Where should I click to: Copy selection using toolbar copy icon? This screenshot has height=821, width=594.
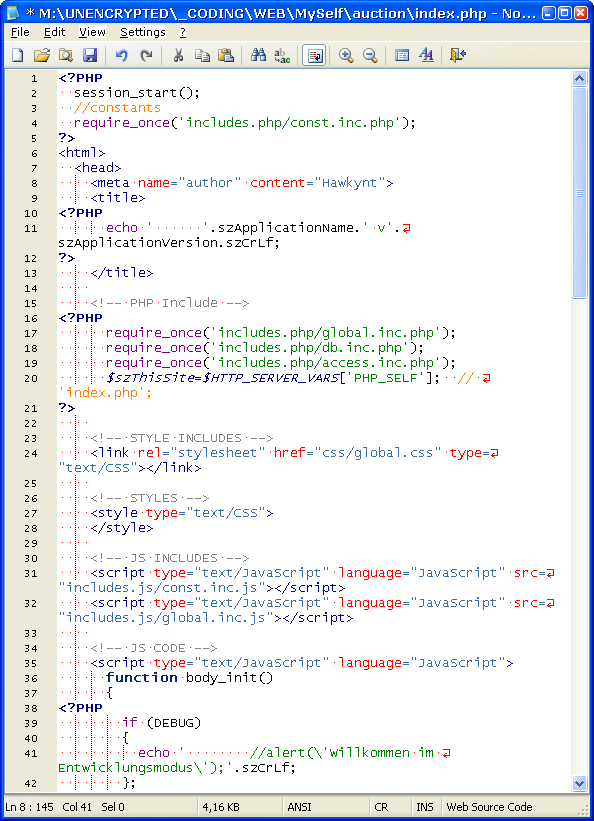click(x=202, y=55)
